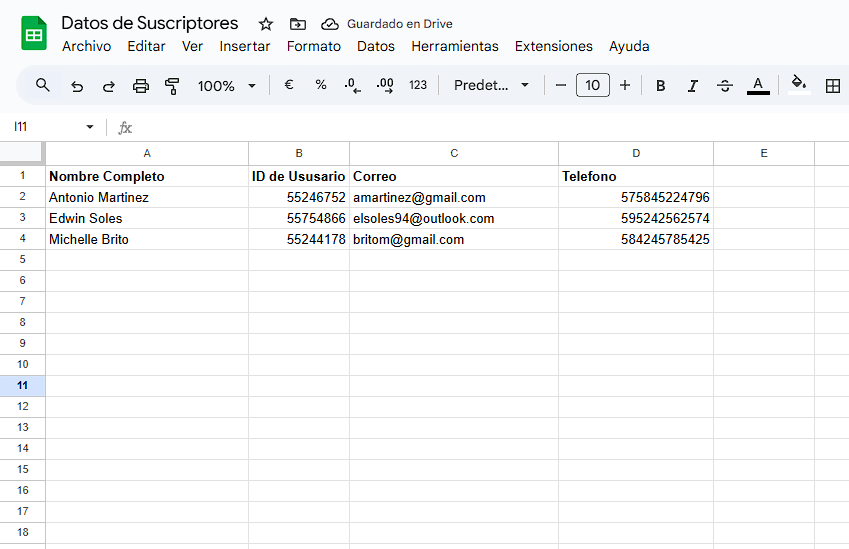This screenshot has height=549, width=849.
Task: Toggle strikethrough formatting
Action: [x=724, y=86]
